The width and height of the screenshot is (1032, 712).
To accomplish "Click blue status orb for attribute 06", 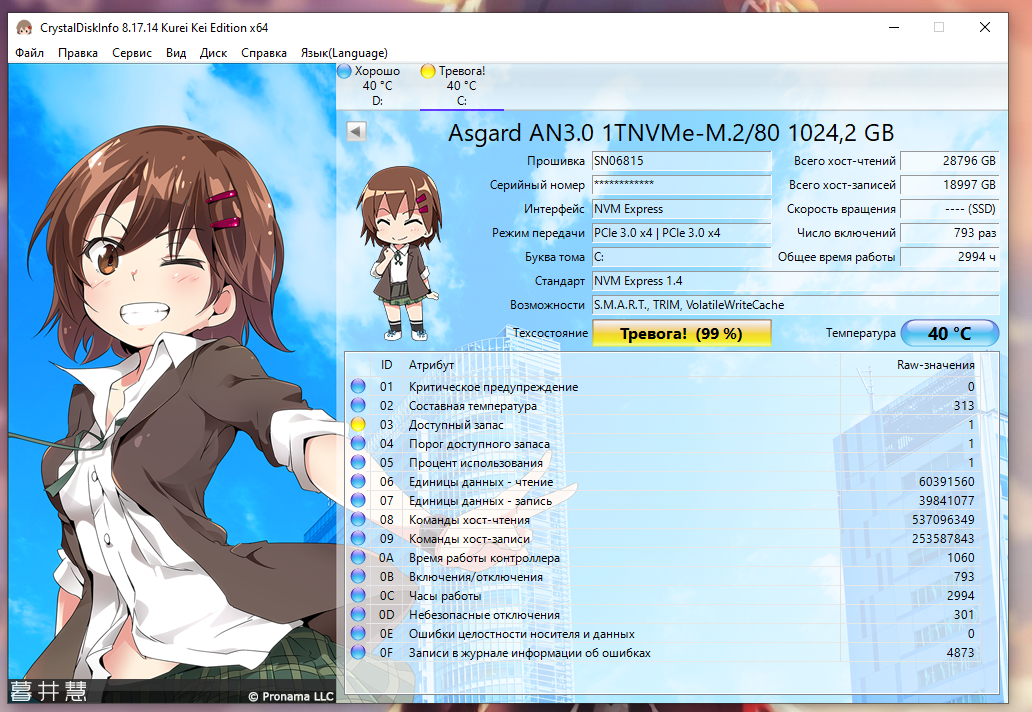I will pyautogui.click(x=358, y=482).
